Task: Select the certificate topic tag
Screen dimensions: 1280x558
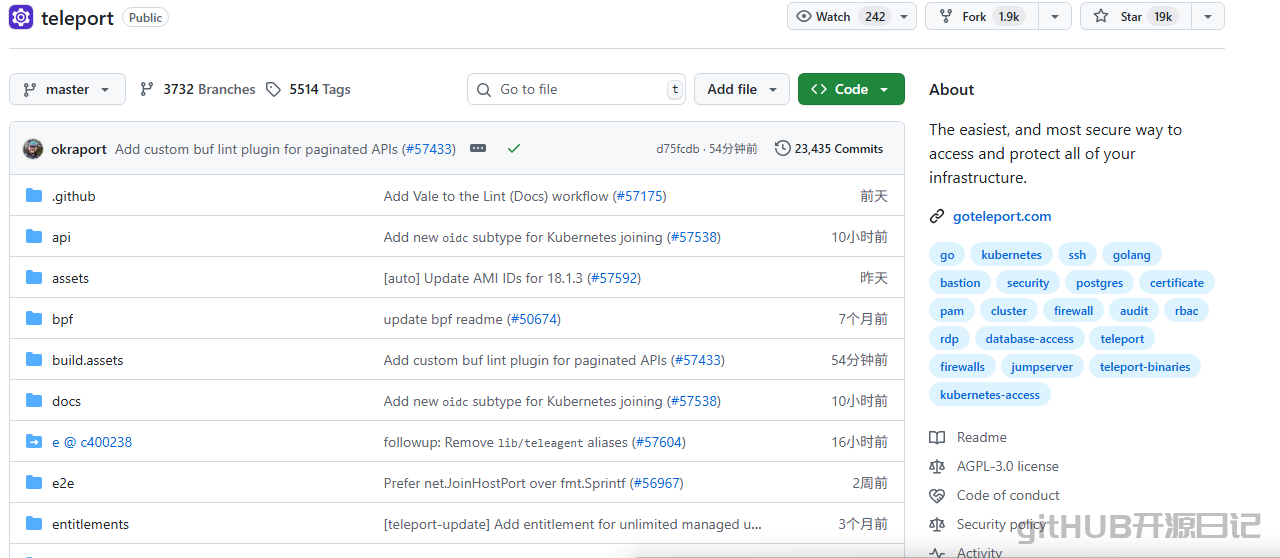Action: [1177, 283]
